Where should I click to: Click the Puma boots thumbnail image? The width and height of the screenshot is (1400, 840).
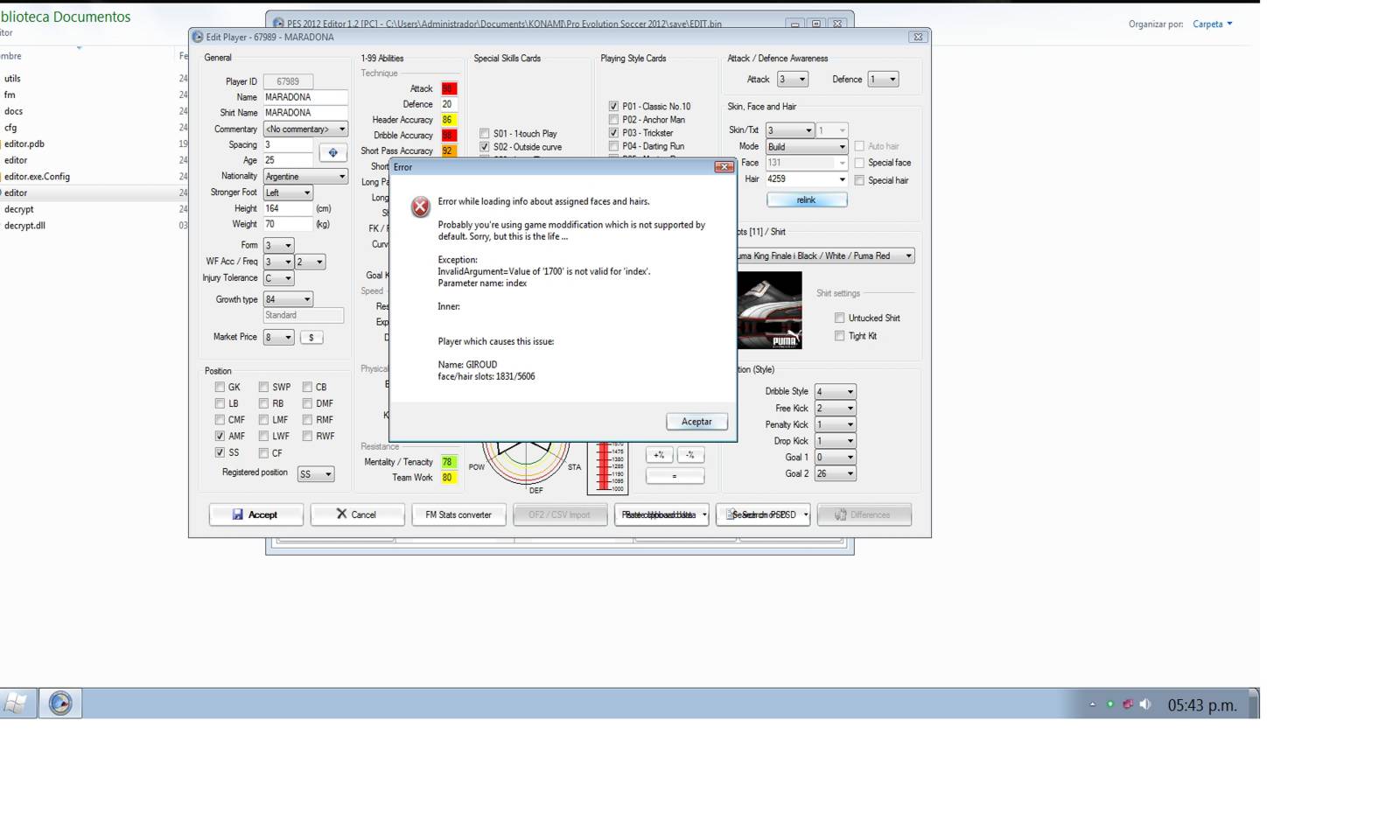(x=769, y=310)
